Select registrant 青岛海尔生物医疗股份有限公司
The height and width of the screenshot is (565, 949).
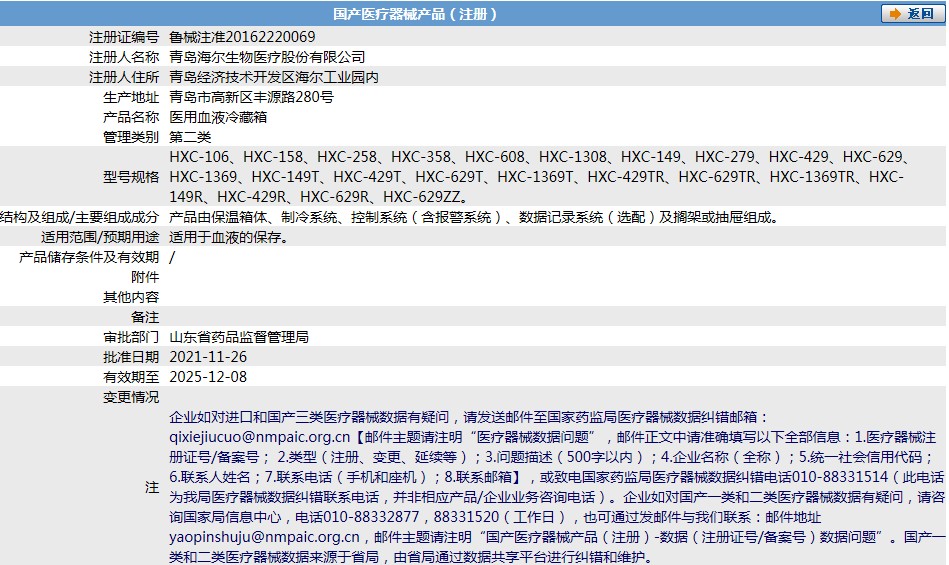[267, 57]
